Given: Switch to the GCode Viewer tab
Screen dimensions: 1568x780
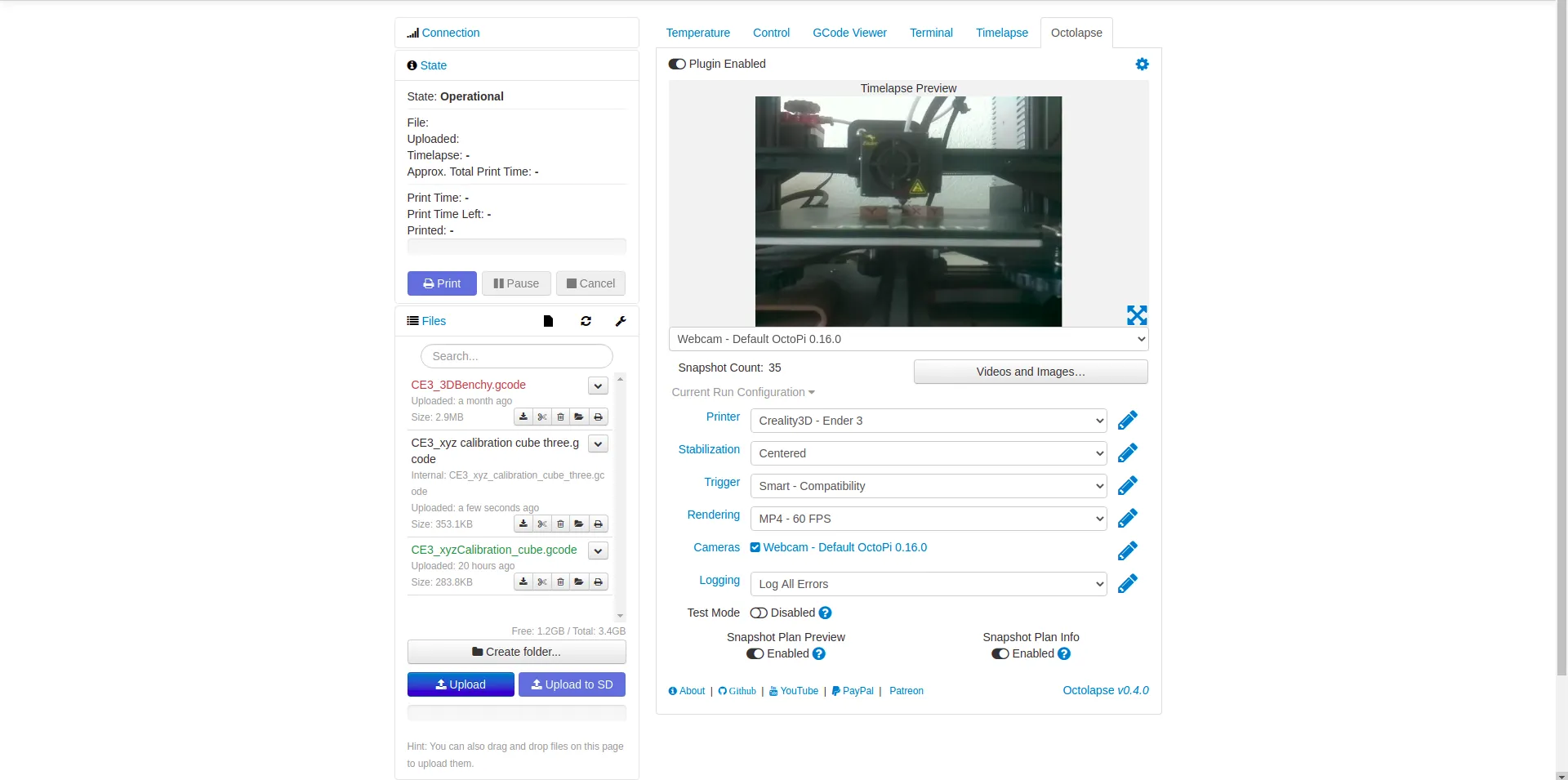Looking at the screenshot, I should click(849, 33).
